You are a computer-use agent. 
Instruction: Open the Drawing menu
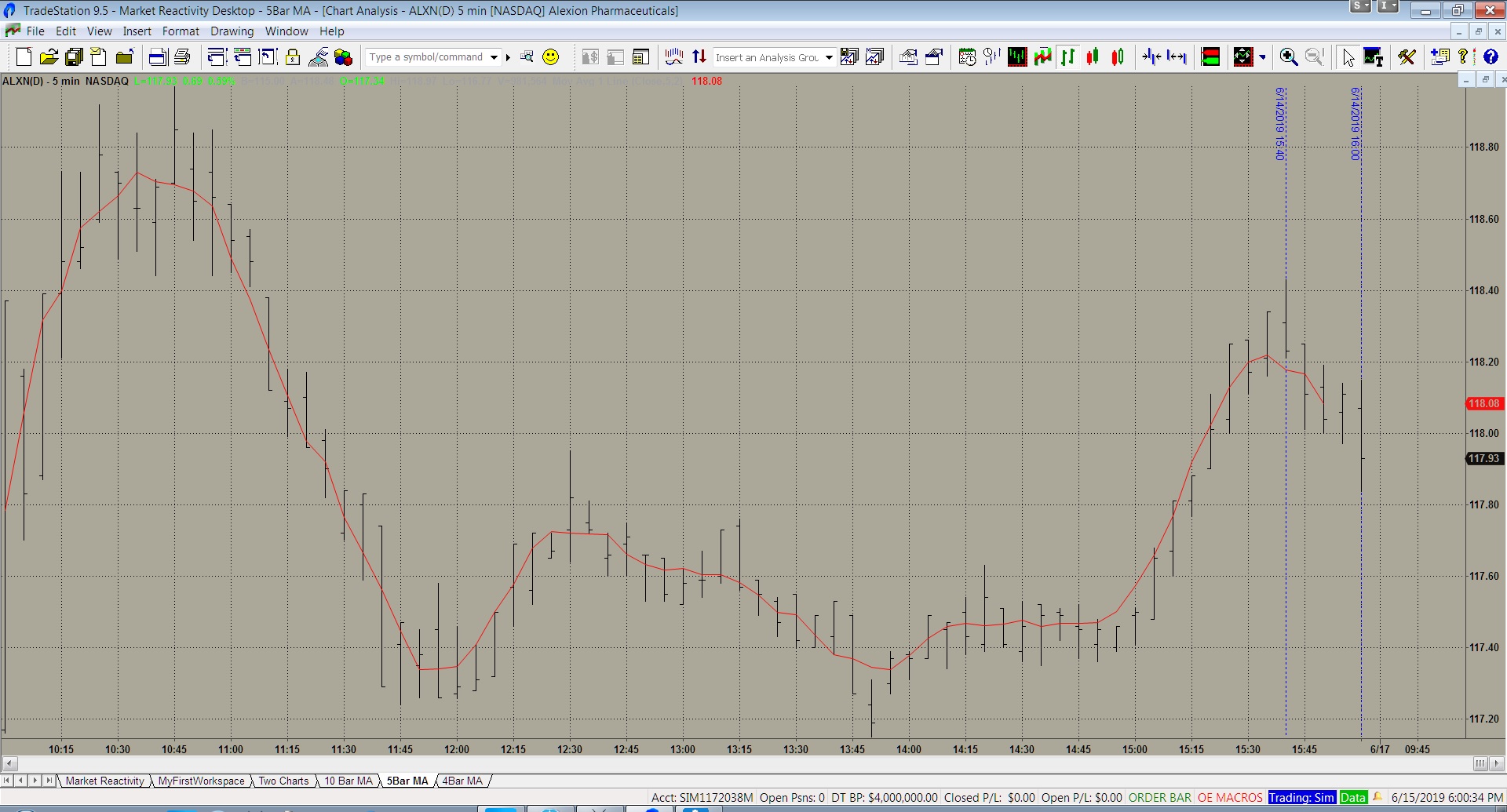pos(232,31)
